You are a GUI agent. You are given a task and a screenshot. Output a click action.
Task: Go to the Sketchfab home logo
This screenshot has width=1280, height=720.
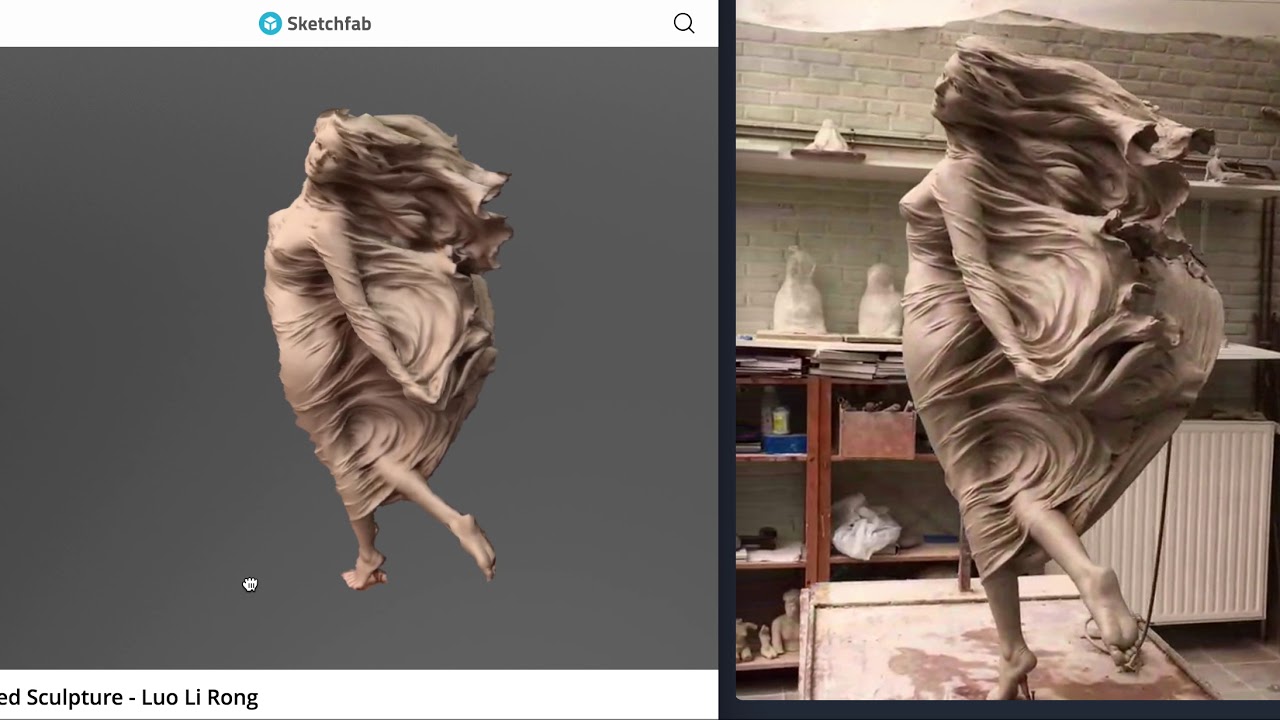[x=315, y=23]
